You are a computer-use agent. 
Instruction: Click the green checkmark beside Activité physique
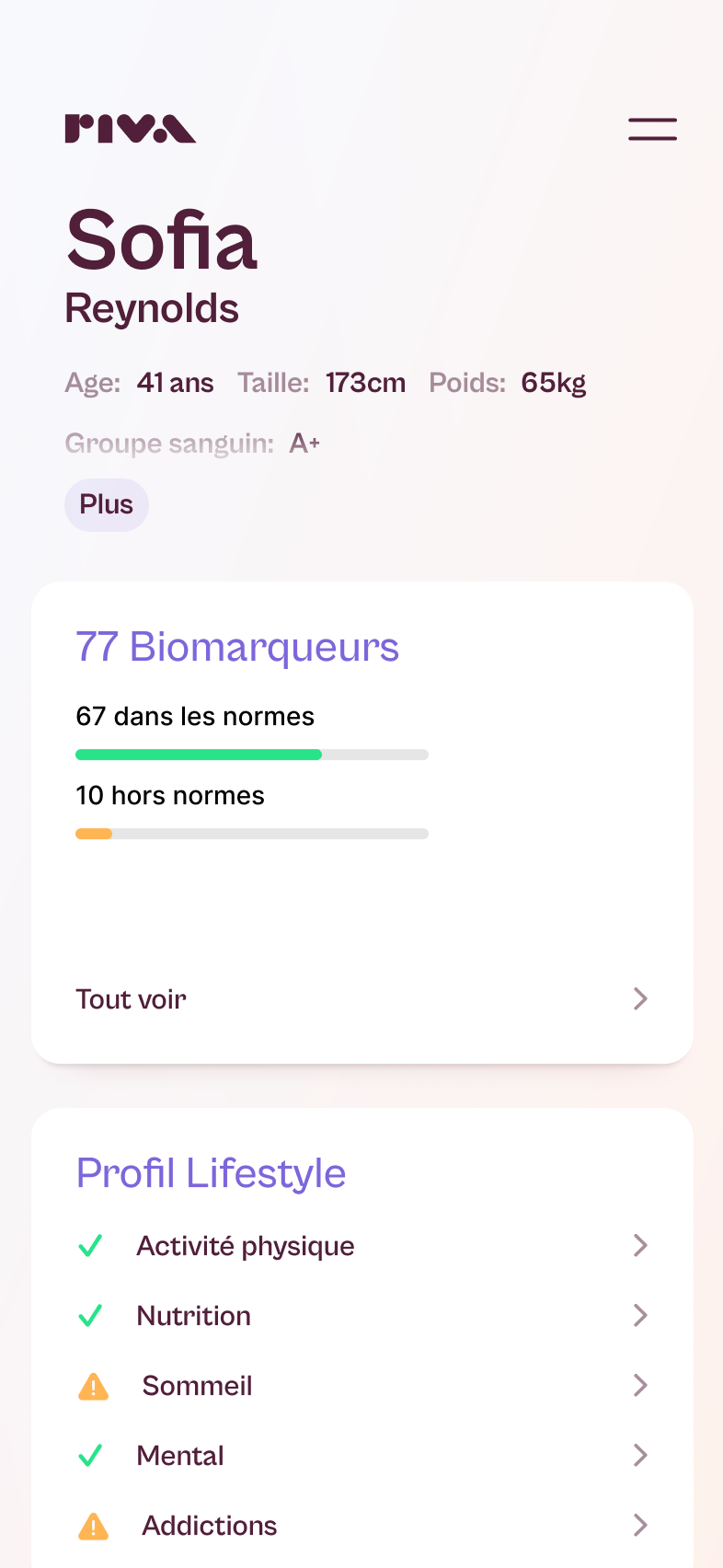(x=90, y=1246)
